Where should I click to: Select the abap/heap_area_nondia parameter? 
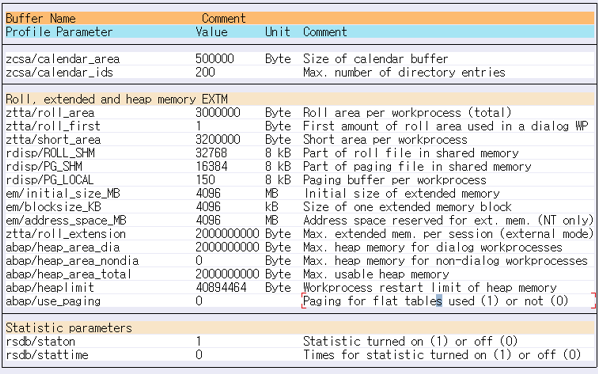pos(72,260)
